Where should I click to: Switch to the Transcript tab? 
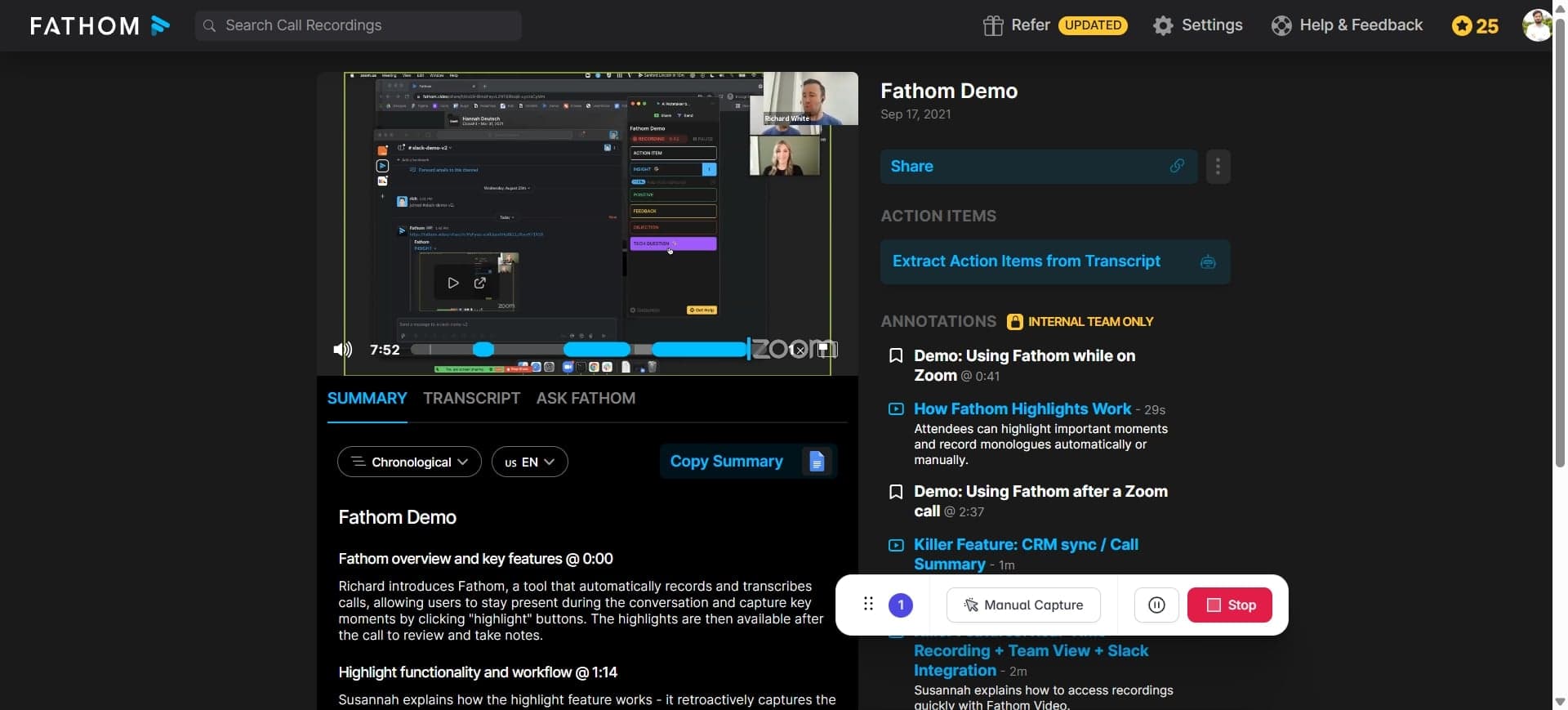(471, 399)
